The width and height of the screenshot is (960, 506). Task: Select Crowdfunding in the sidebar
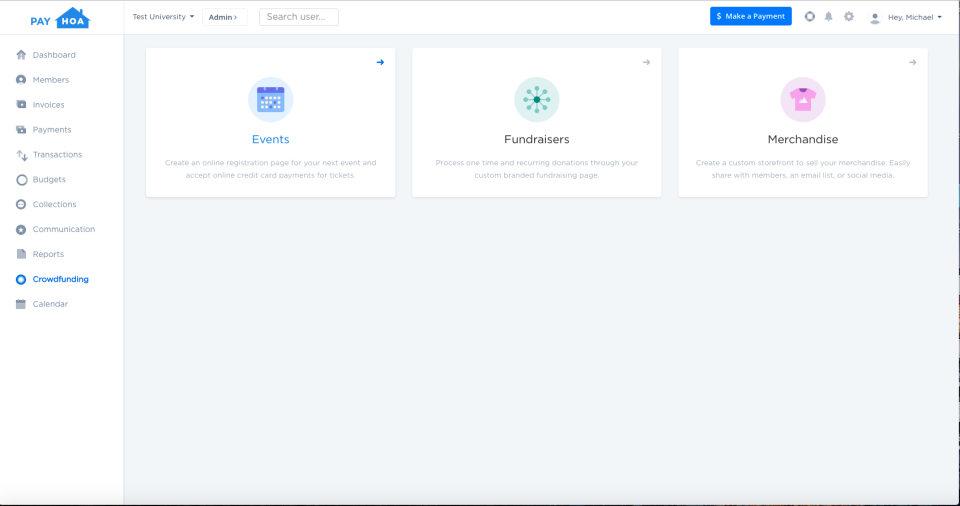pyautogui.click(x=61, y=279)
